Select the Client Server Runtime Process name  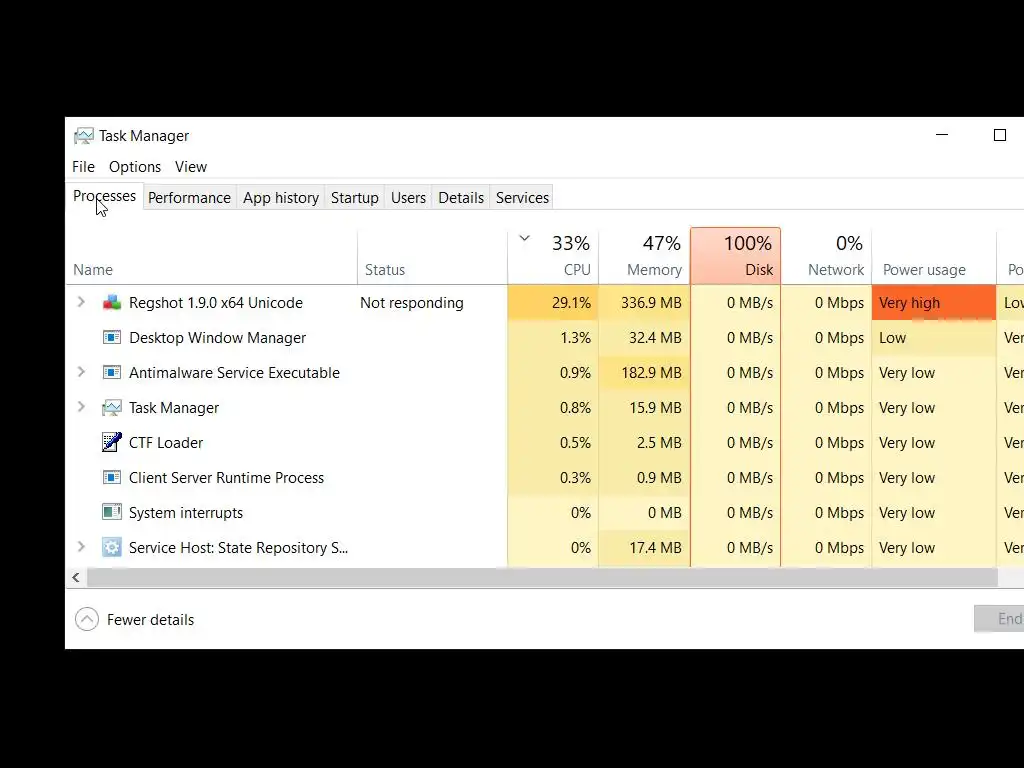coord(226,478)
